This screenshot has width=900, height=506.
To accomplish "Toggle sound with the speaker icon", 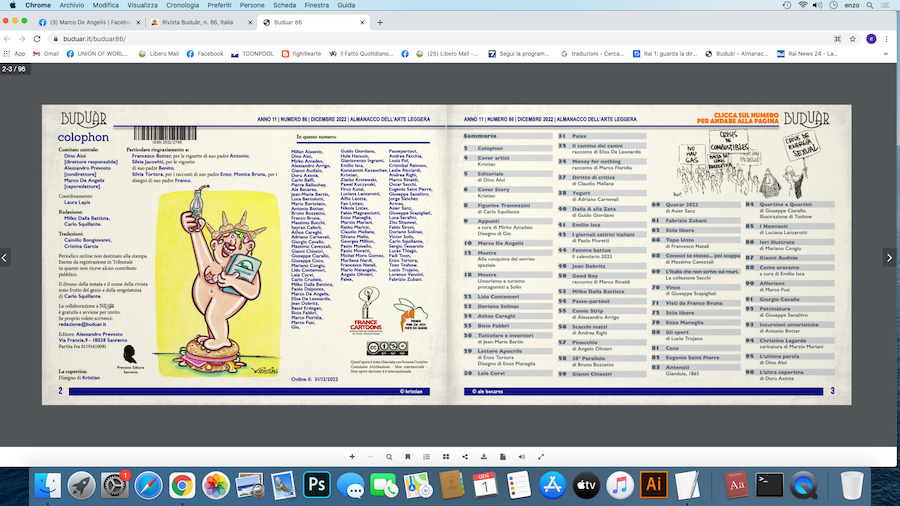I will tap(522, 457).
